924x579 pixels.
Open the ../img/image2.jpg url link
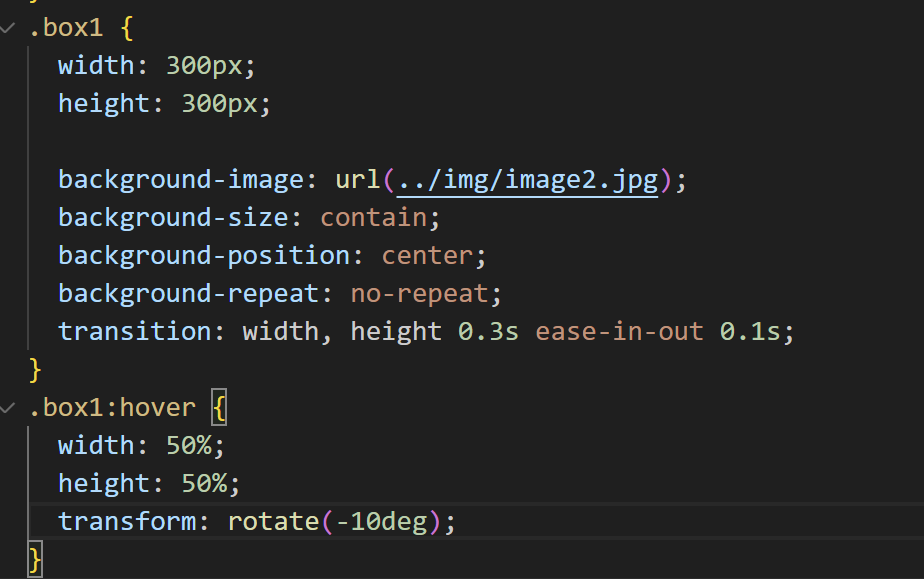click(x=527, y=180)
